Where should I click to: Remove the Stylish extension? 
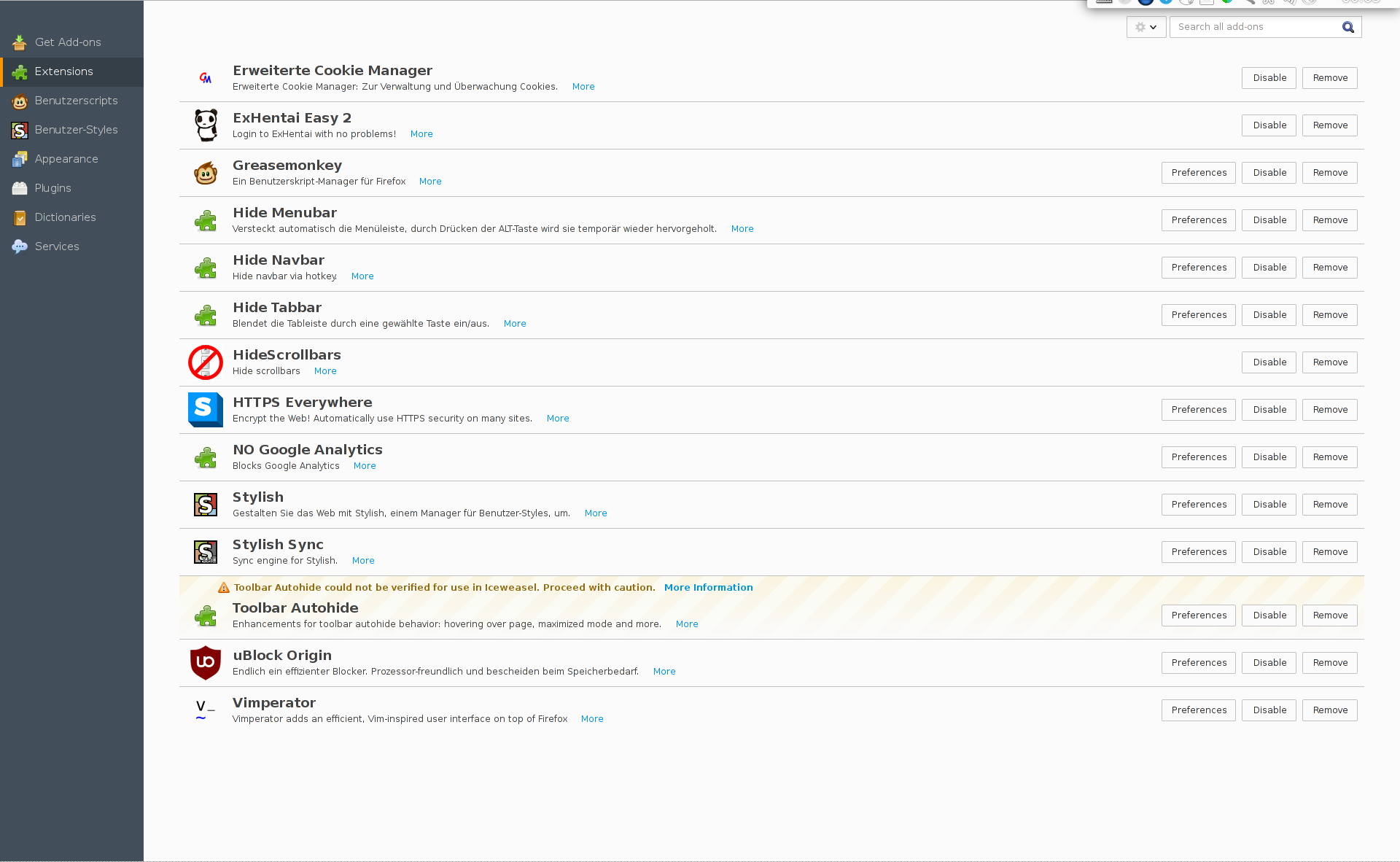1330,505
